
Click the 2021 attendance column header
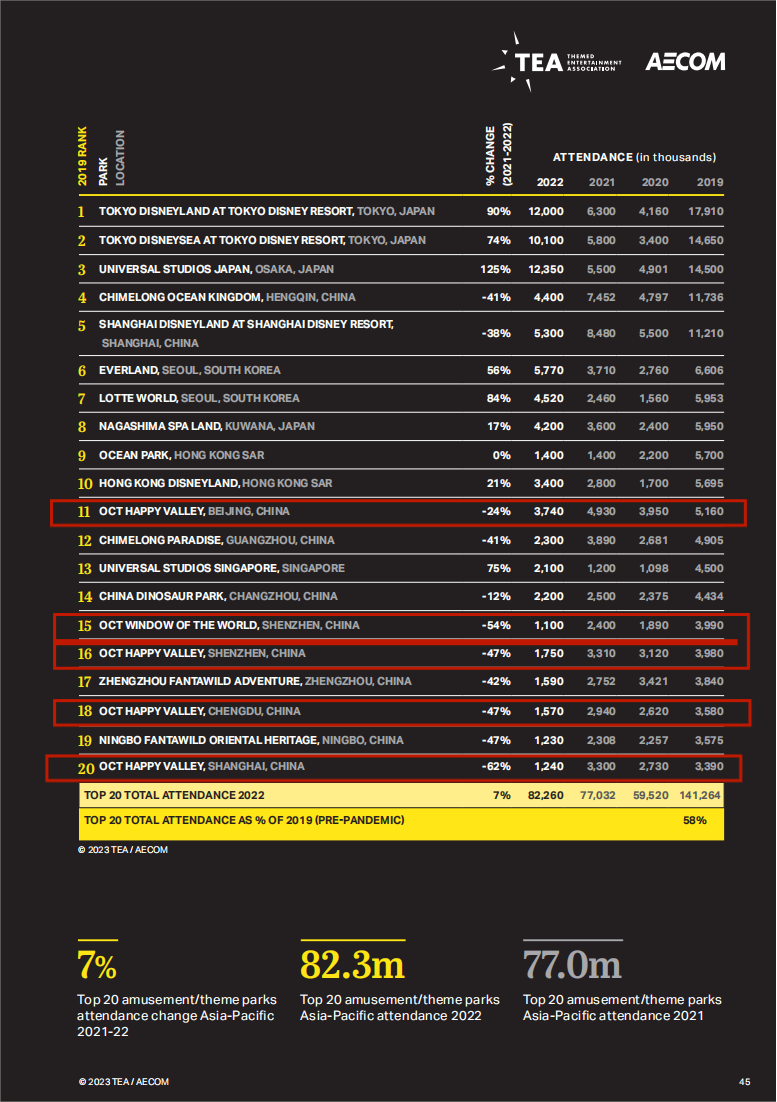601,182
